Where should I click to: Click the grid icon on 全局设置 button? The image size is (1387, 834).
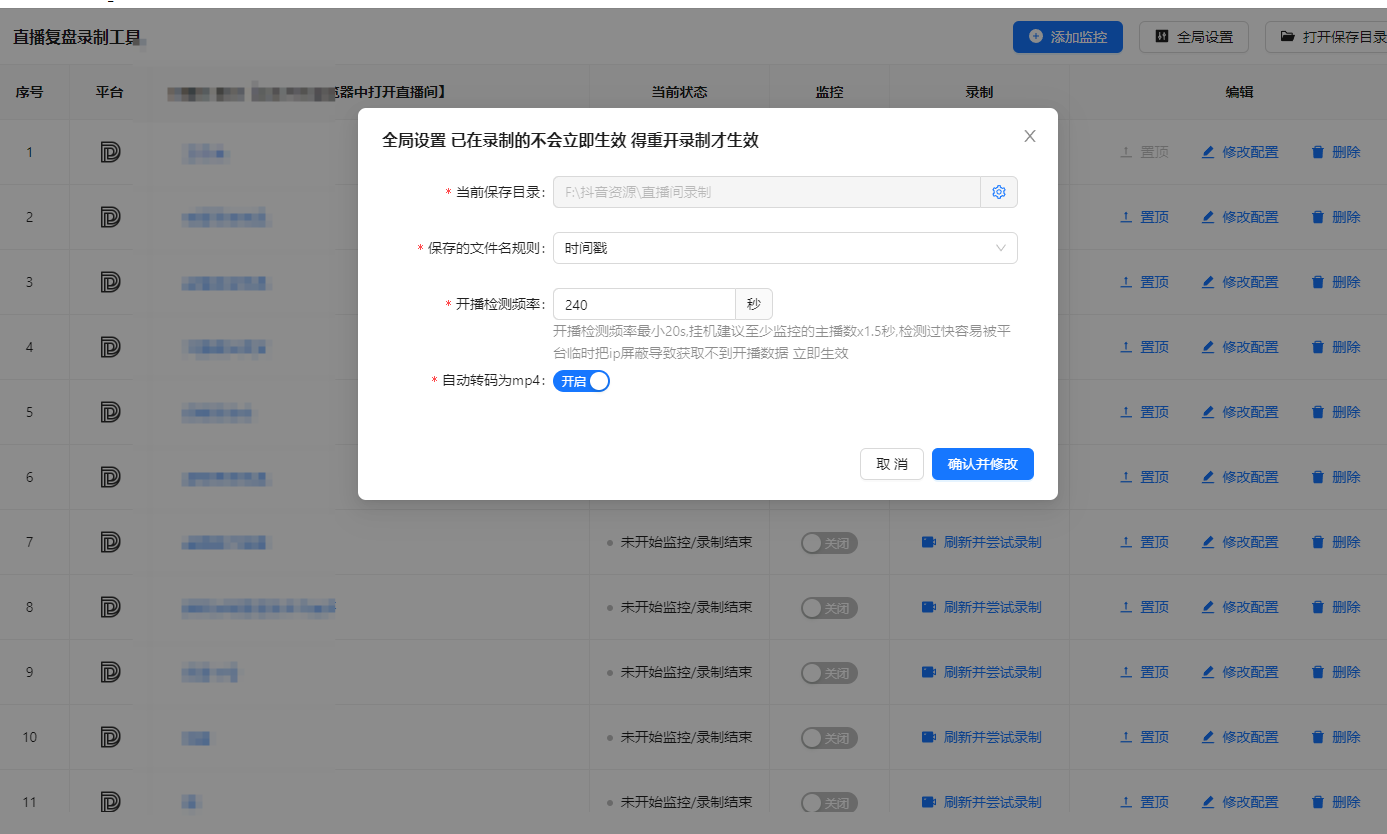pos(1160,36)
